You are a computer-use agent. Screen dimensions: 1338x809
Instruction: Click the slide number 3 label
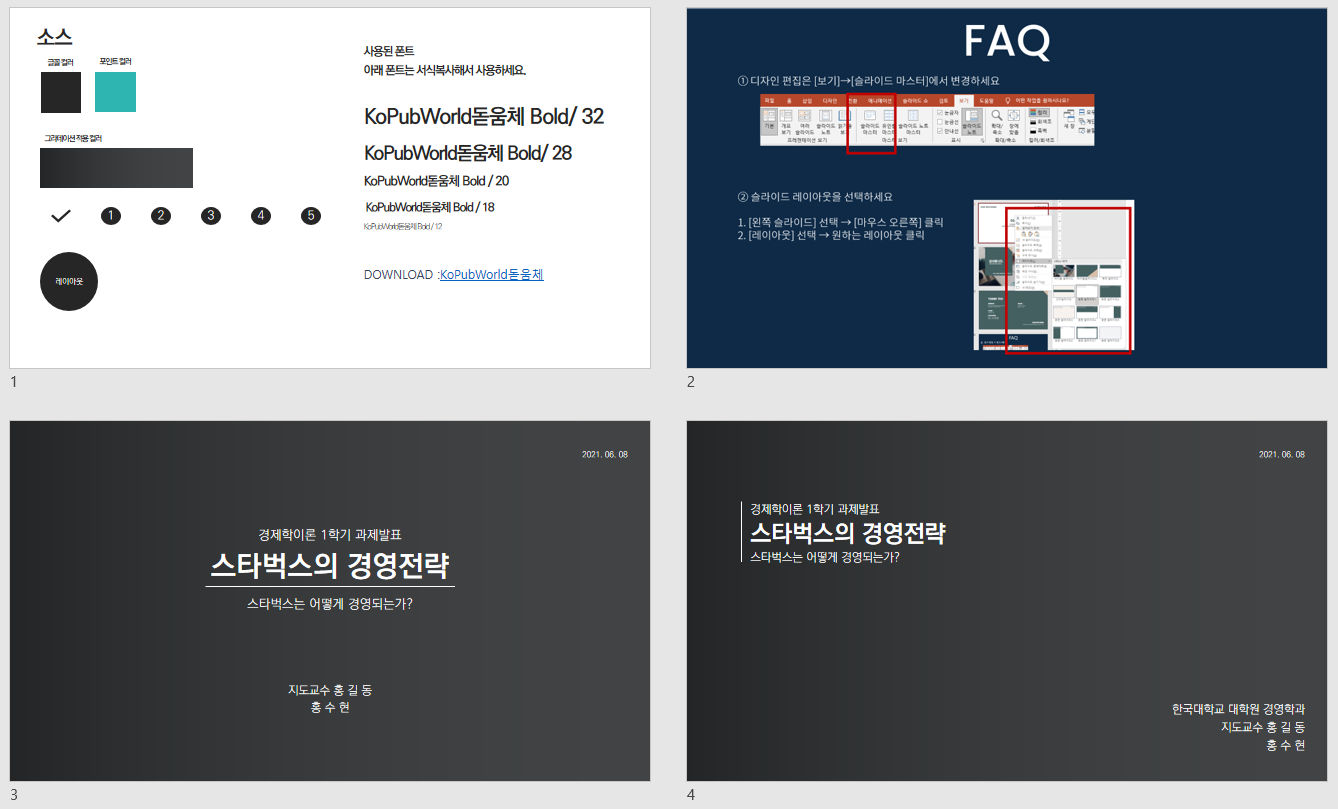coord(14,795)
